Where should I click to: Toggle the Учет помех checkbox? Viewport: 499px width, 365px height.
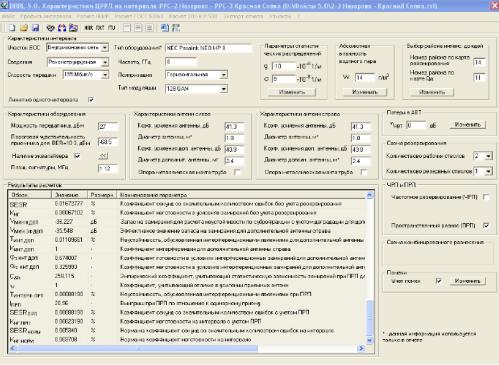439,281
